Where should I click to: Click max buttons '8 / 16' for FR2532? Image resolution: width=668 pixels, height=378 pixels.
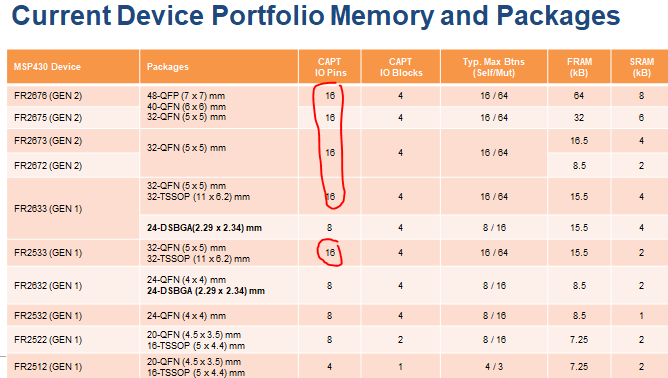tap(494, 316)
